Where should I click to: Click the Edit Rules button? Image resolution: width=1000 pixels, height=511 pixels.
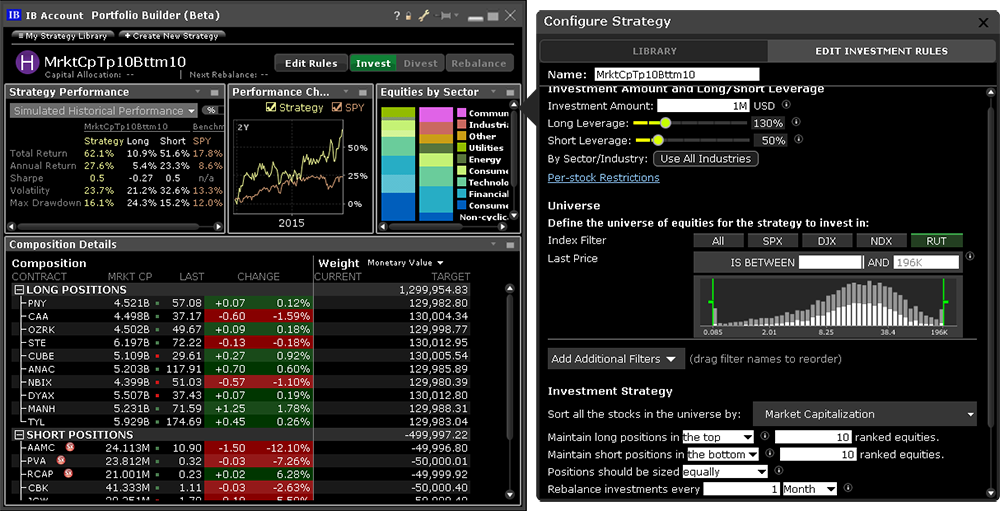(x=311, y=63)
